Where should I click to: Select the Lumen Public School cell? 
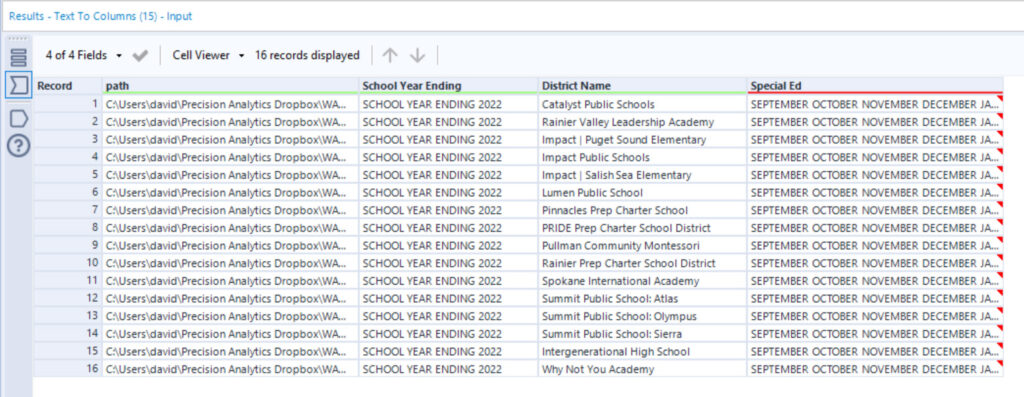[x=643, y=193]
